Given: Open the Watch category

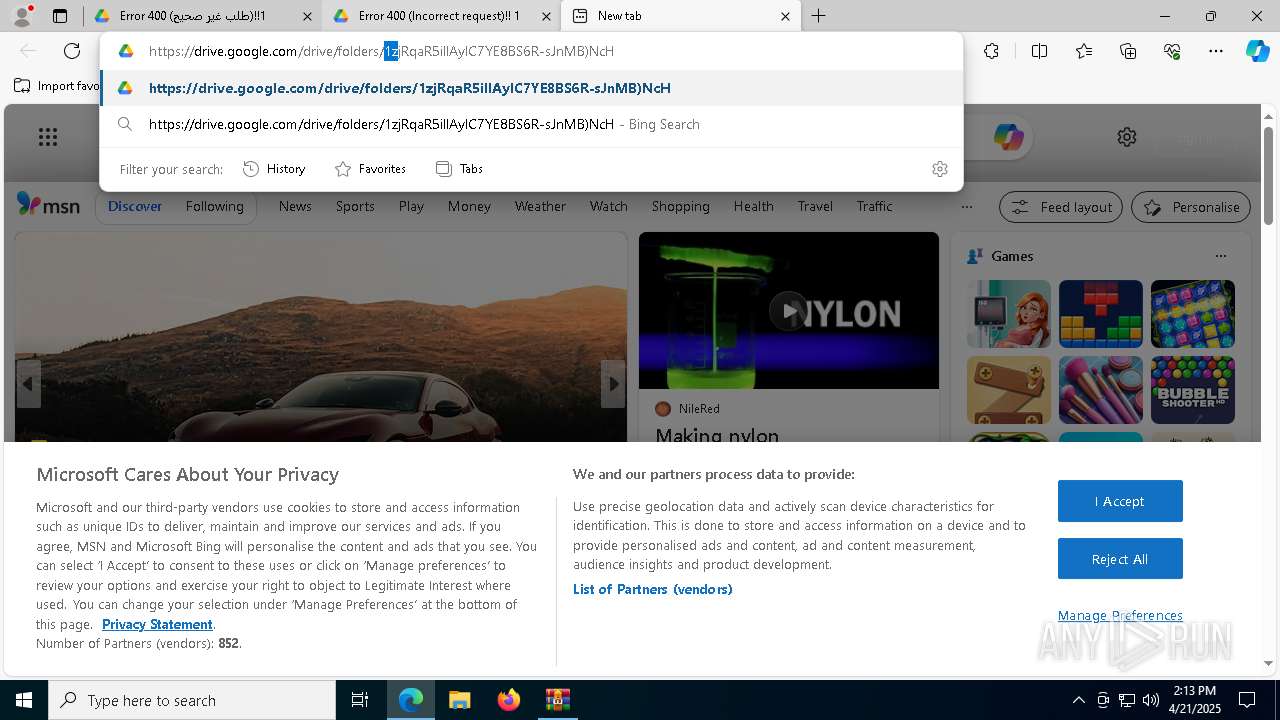Looking at the screenshot, I should pyautogui.click(x=608, y=206).
